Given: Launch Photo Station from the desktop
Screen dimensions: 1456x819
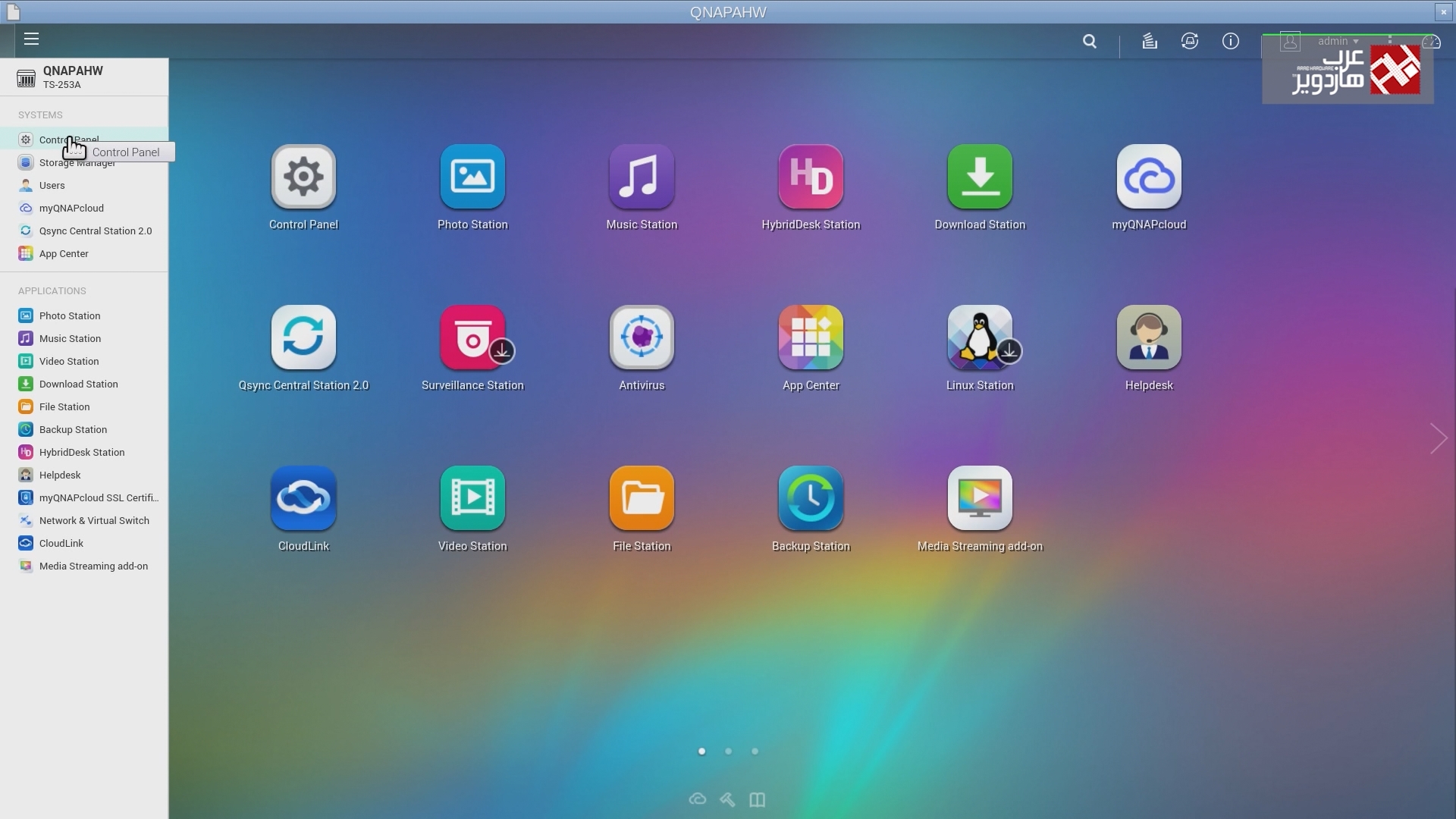Looking at the screenshot, I should pyautogui.click(x=472, y=177).
